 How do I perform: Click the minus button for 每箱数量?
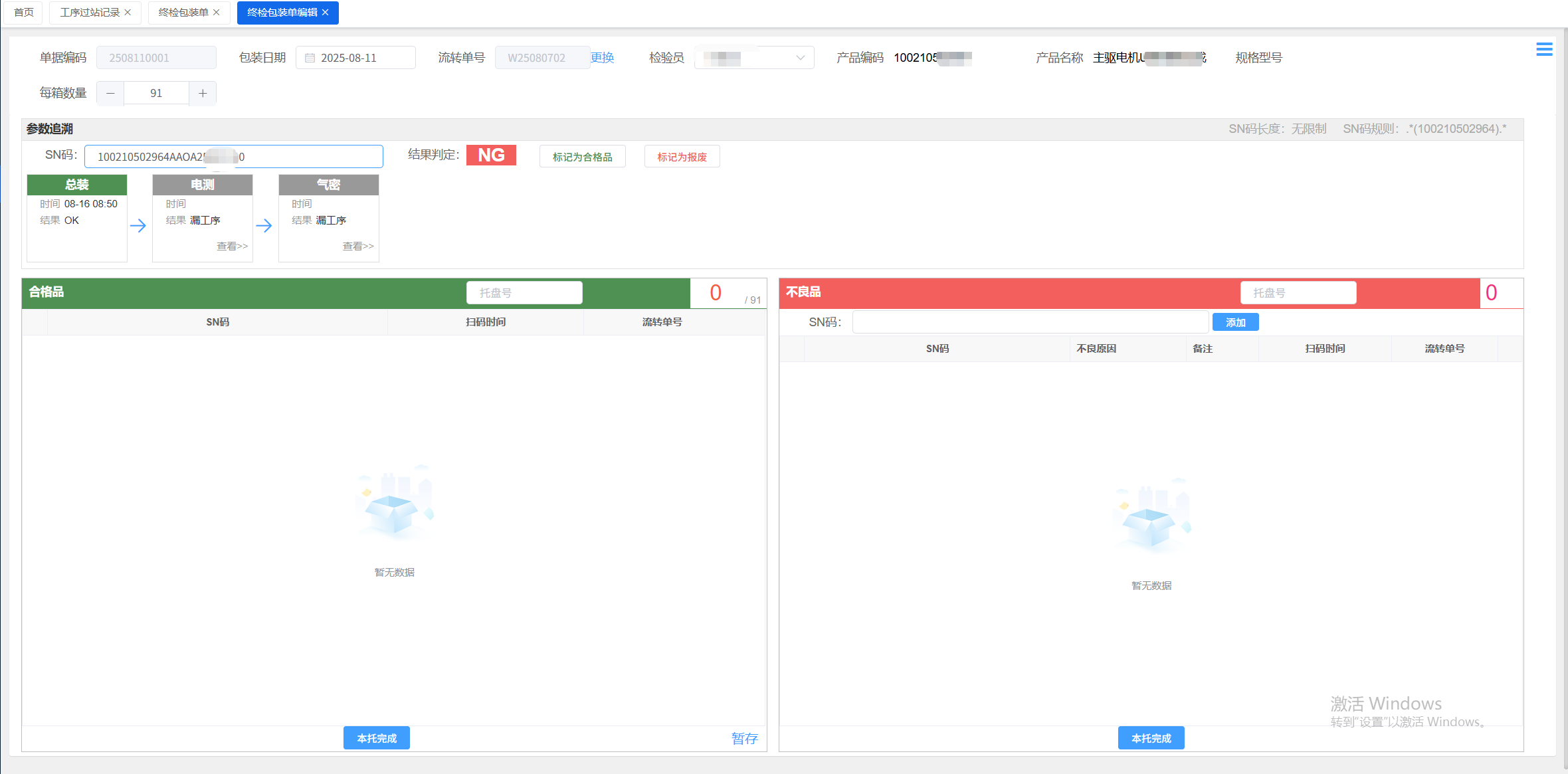click(110, 93)
